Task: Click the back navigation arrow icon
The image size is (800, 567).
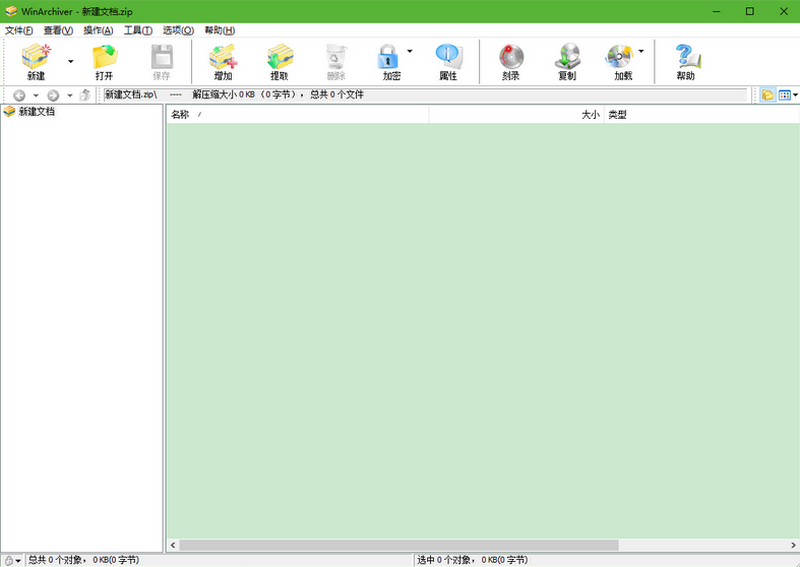Action: [19, 95]
